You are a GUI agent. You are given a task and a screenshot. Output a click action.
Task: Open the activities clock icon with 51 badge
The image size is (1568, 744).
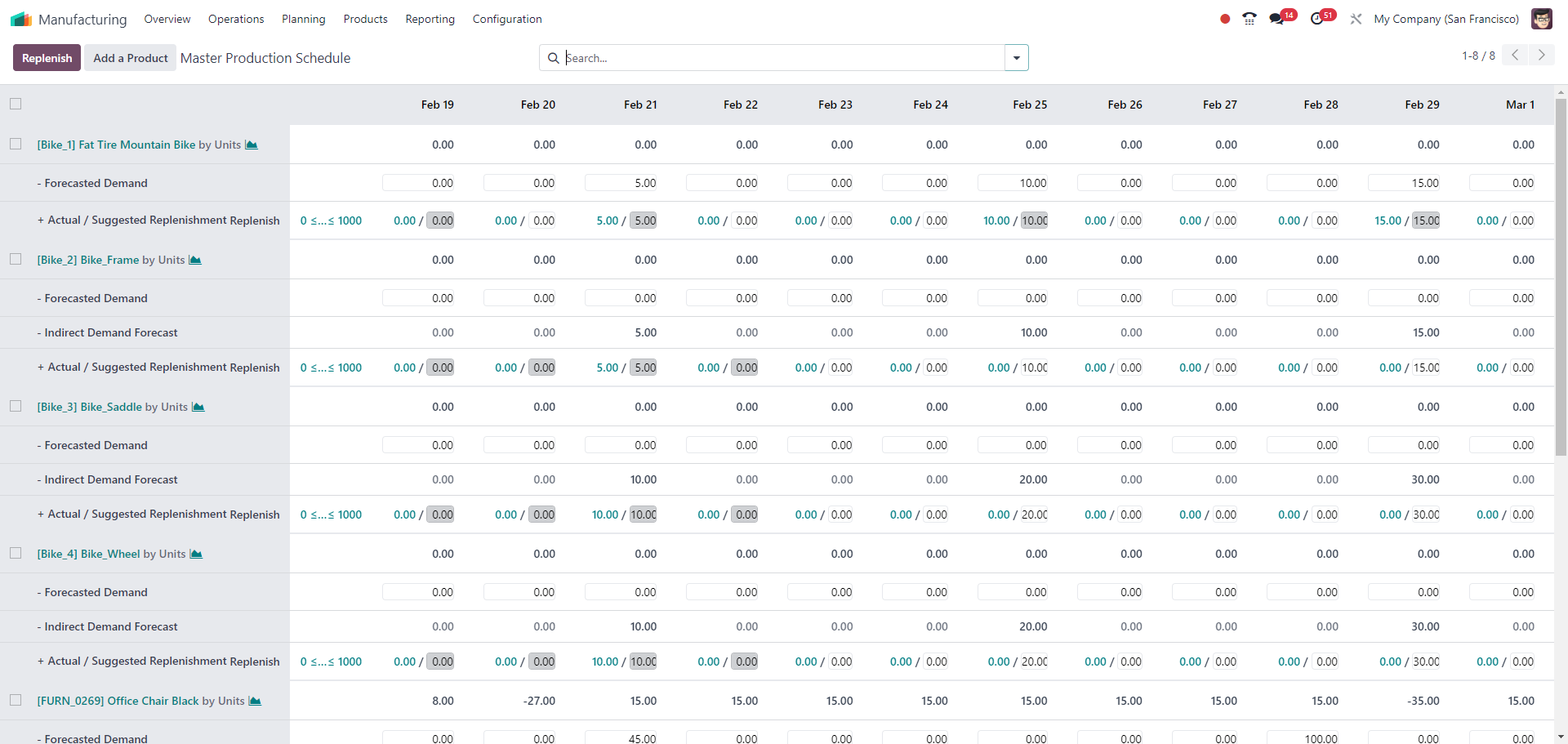1316,19
